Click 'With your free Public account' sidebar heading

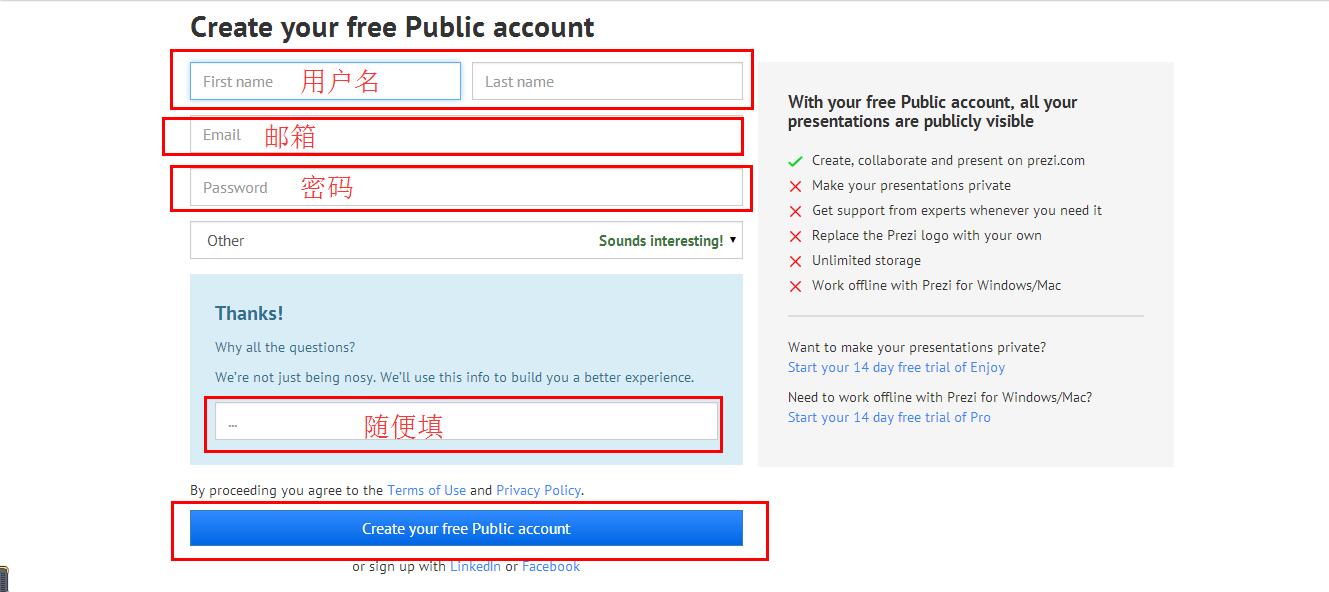(932, 111)
